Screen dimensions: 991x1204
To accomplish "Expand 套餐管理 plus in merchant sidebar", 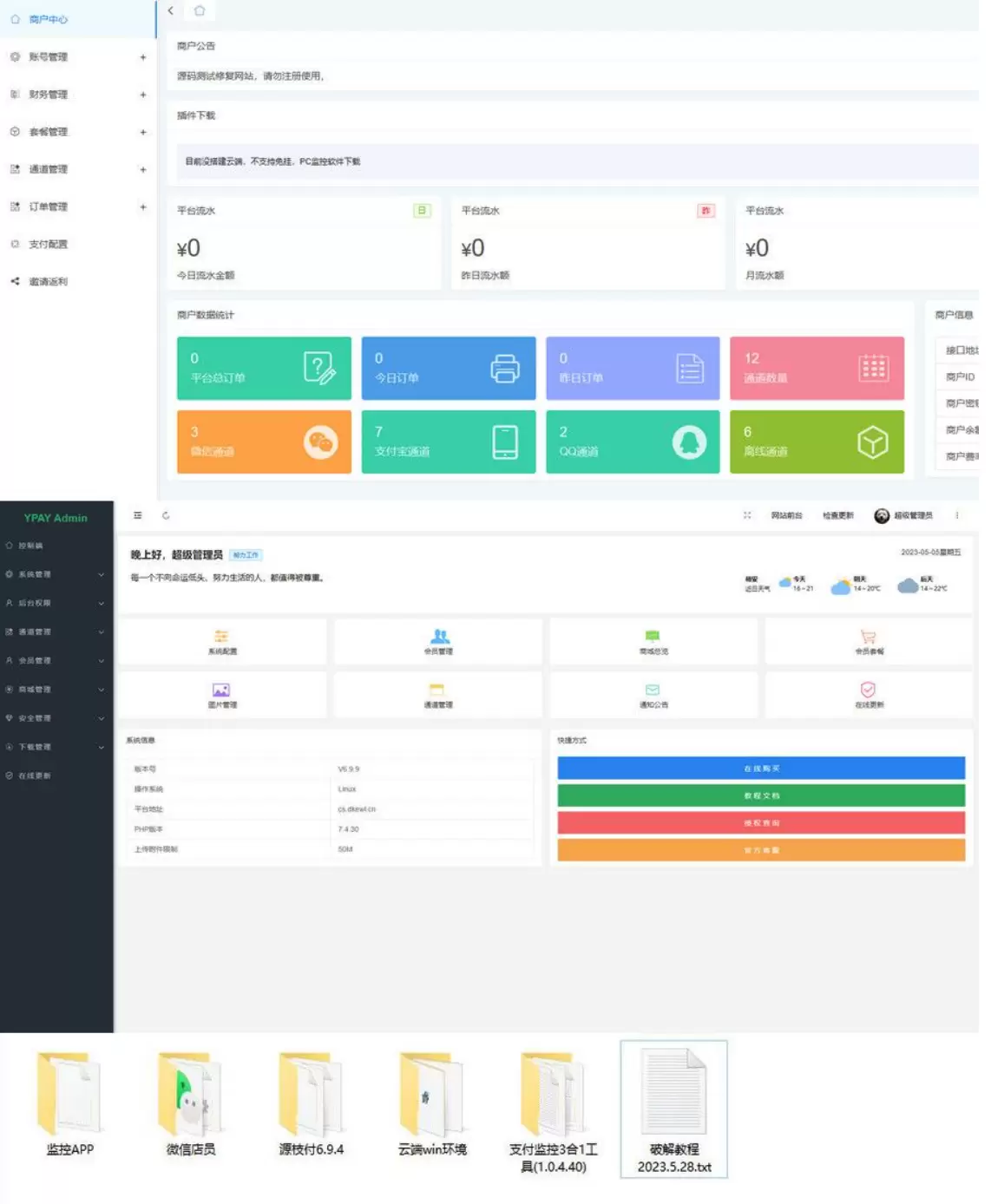I will (x=143, y=133).
